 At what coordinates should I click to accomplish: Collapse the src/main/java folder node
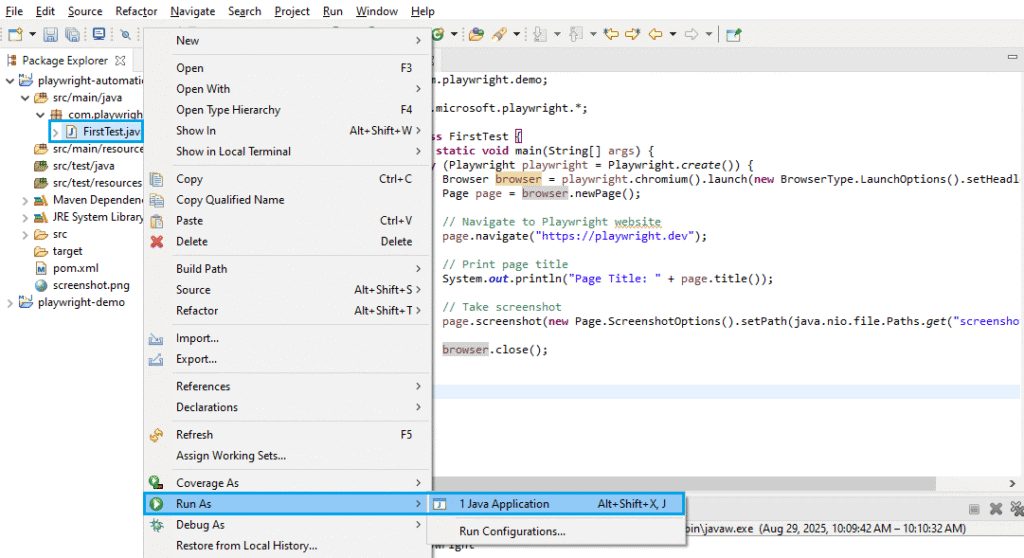[25, 97]
